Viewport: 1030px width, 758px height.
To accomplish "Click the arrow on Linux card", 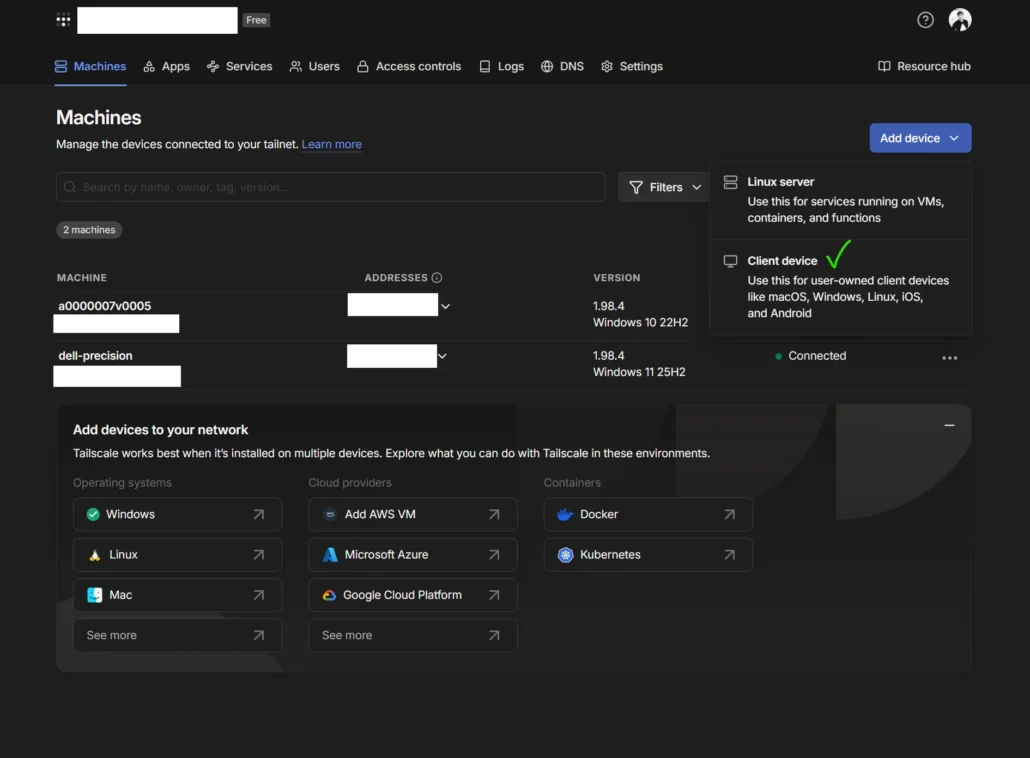I will 259,555.
